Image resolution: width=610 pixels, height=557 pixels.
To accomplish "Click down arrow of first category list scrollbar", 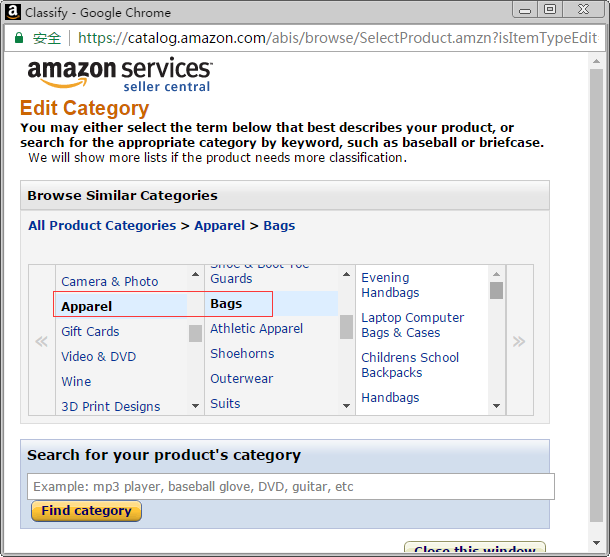I will pos(195,406).
